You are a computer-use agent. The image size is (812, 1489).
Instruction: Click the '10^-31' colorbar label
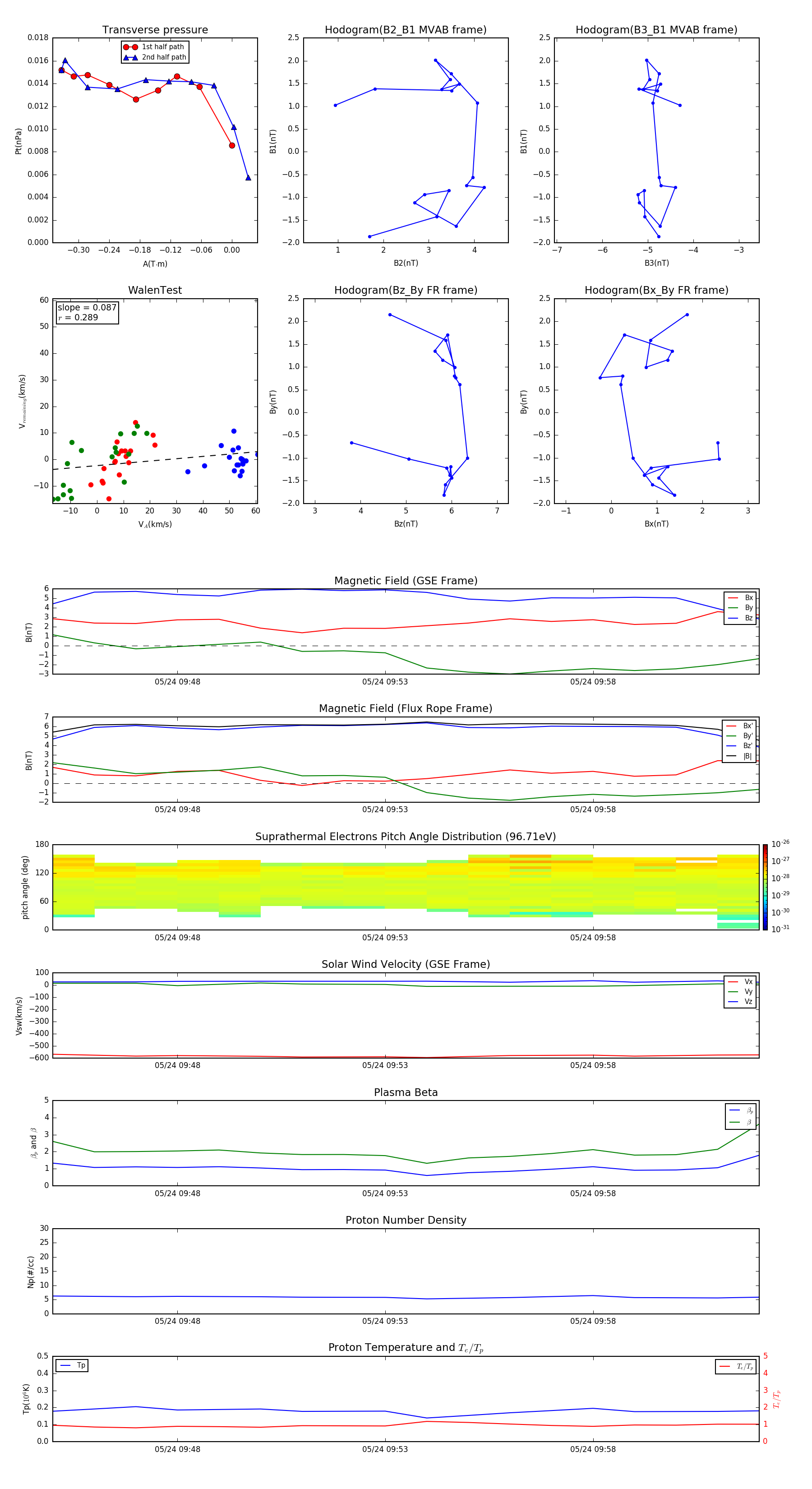[780, 929]
